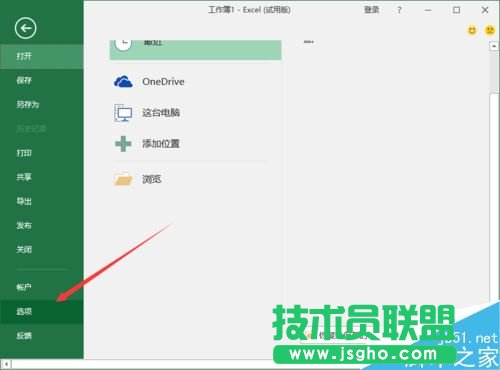Image resolution: width=500 pixels, height=370 pixels.
Task: Click the 这台电脑 computer icon
Action: [123, 113]
